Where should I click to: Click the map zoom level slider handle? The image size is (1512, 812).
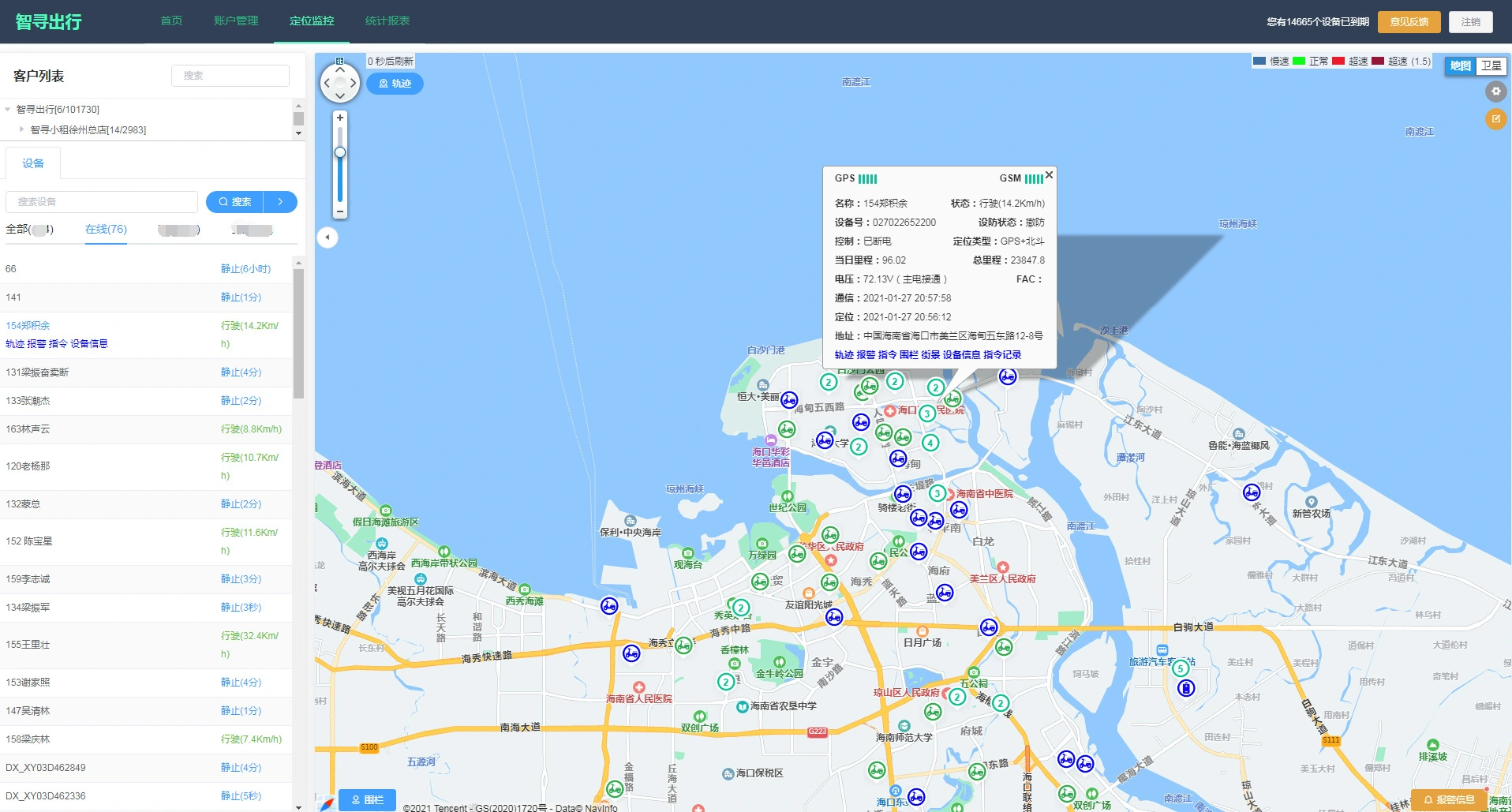coord(340,152)
